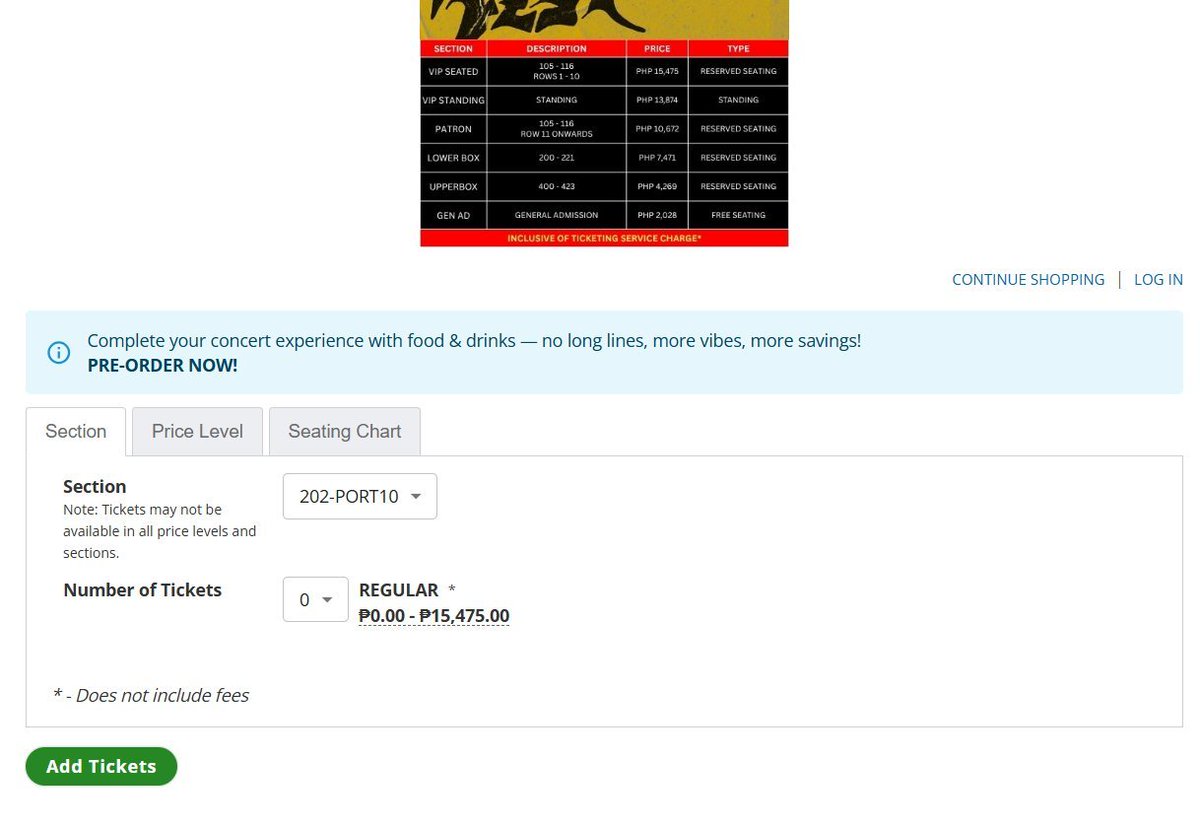The width and height of the screenshot is (1200, 828).
Task: Open the Seating Chart tab
Action: [x=345, y=431]
